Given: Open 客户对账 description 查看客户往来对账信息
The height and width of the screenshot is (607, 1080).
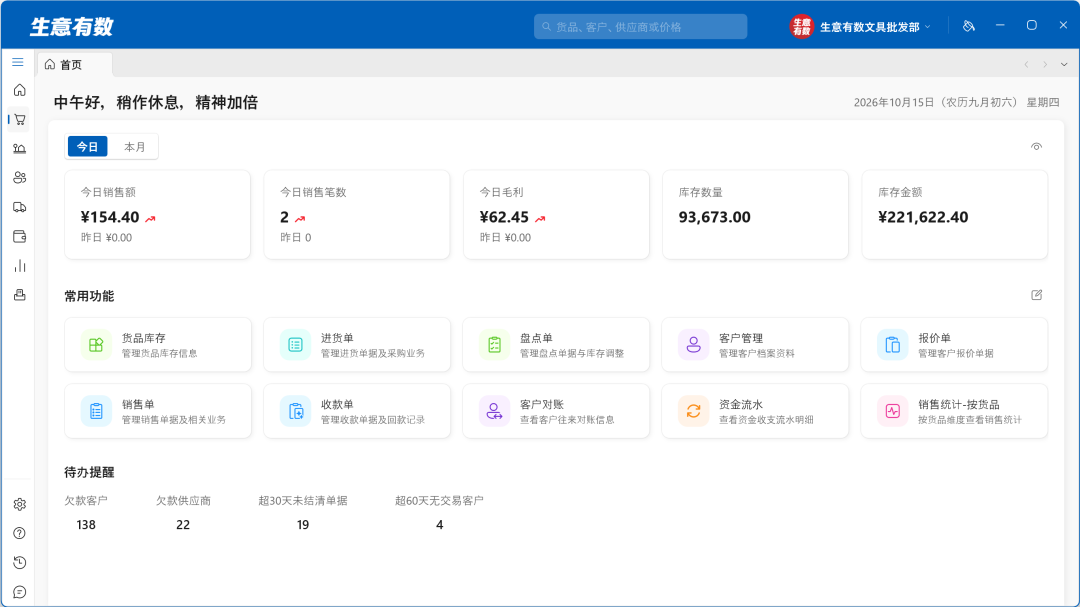Looking at the screenshot, I should click(567, 420).
